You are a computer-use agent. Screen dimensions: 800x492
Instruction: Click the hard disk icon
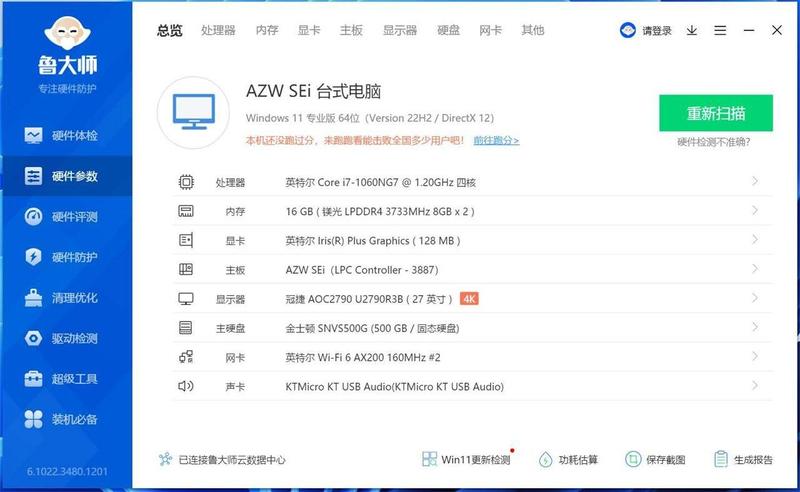point(186,328)
